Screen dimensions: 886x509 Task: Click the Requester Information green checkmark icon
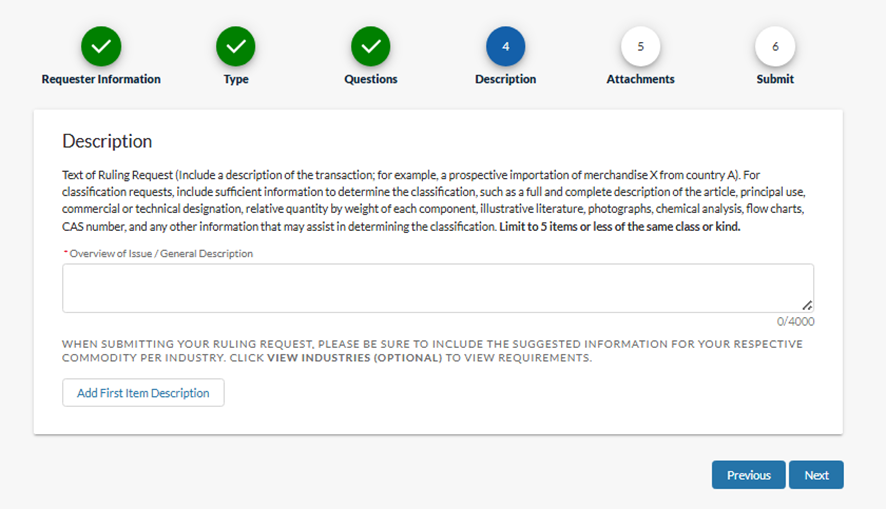(101, 46)
